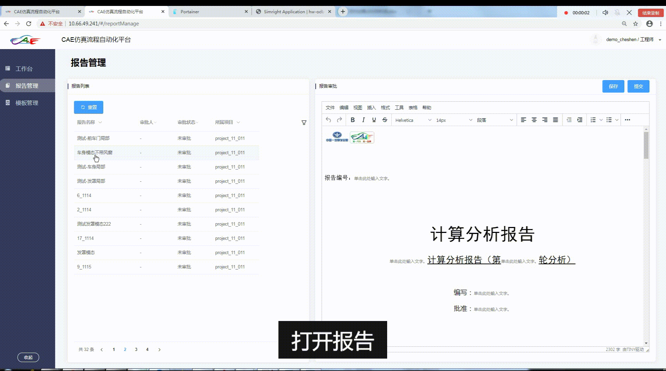Viewport: 666px width, 371px height.
Task: Align the text left in the editor
Action: (523, 120)
